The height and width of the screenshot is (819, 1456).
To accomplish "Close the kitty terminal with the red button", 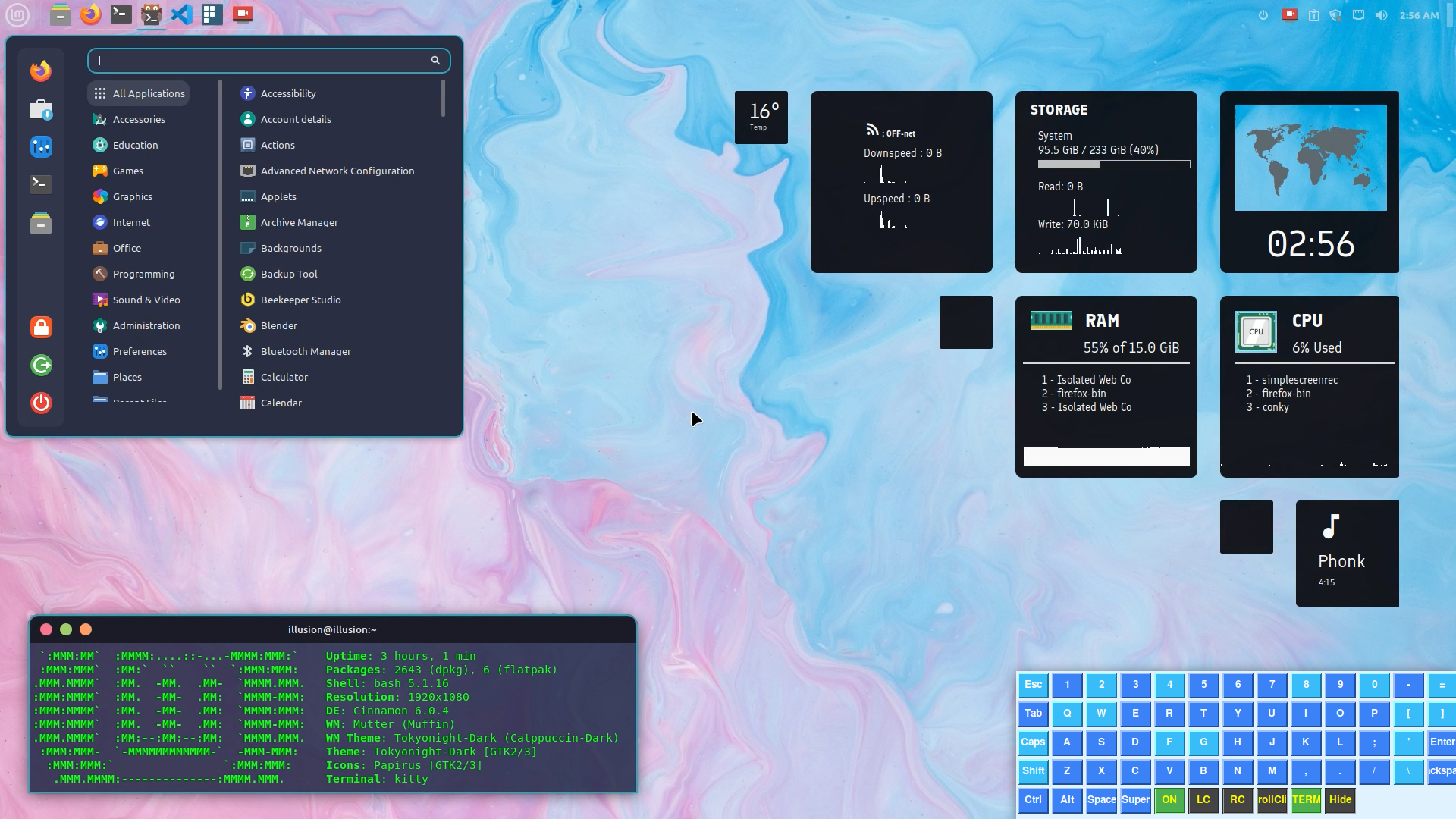I will (46, 629).
